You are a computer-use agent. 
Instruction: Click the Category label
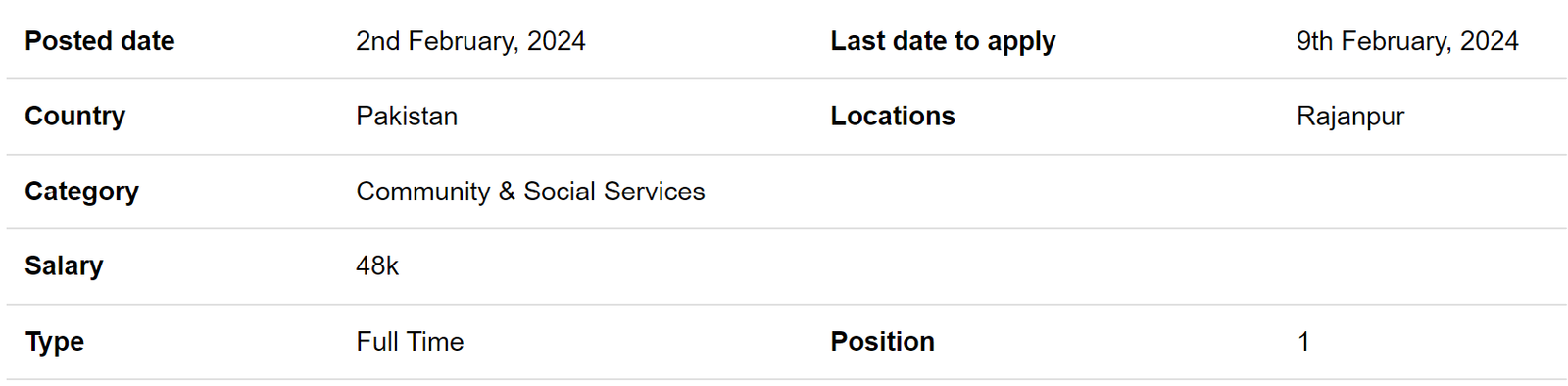point(82,192)
